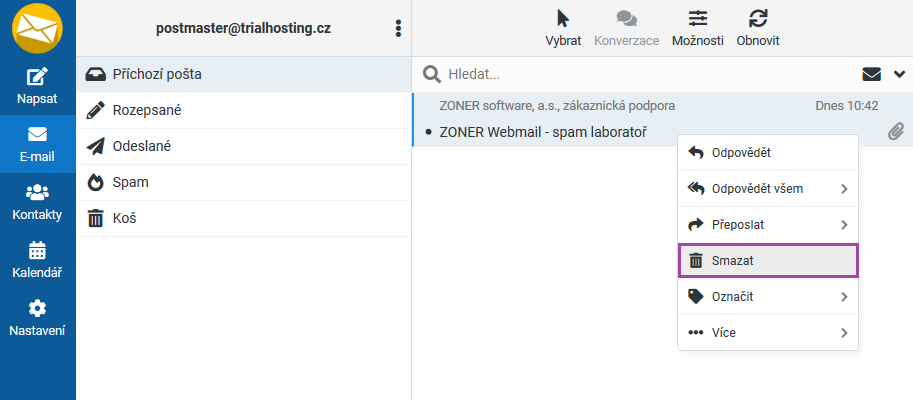Expand the mail filter chevron
This screenshot has width=913, height=400.
(899, 73)
